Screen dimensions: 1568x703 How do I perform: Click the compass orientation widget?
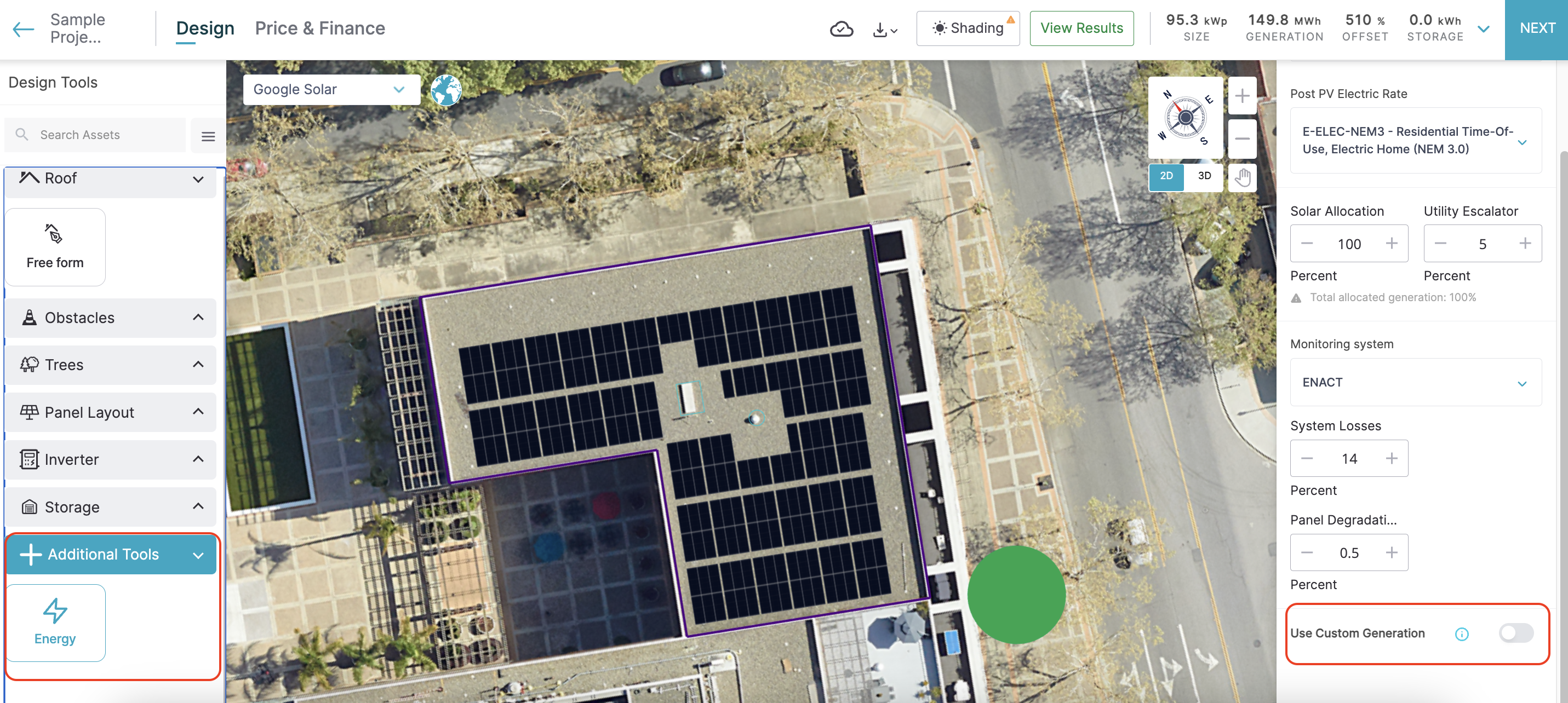click(x=1184, y=117)
